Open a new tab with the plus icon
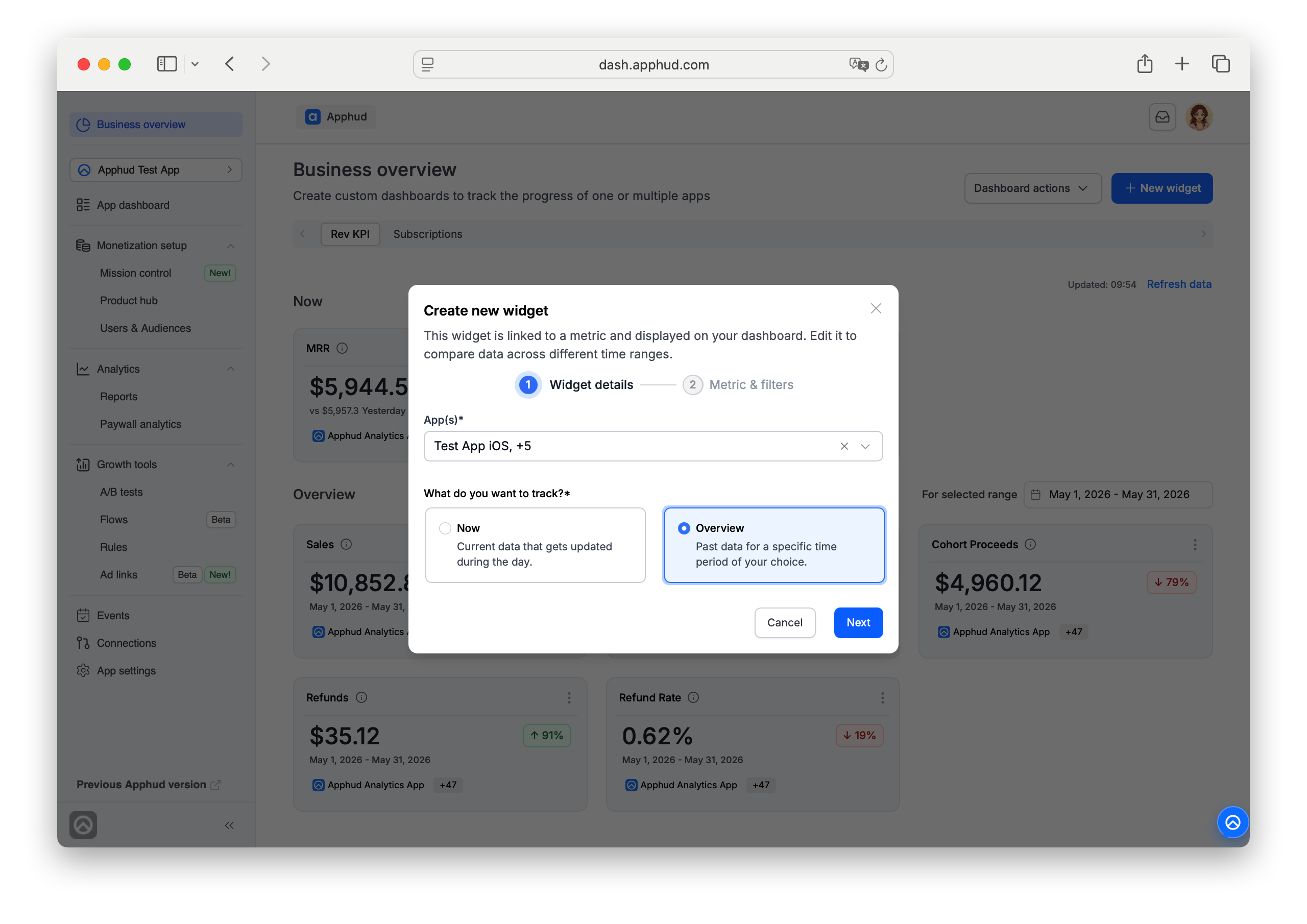Image resolution: width=1307 pixels, height=924 pixels. pyautogui.click(x=1182, y=64)
